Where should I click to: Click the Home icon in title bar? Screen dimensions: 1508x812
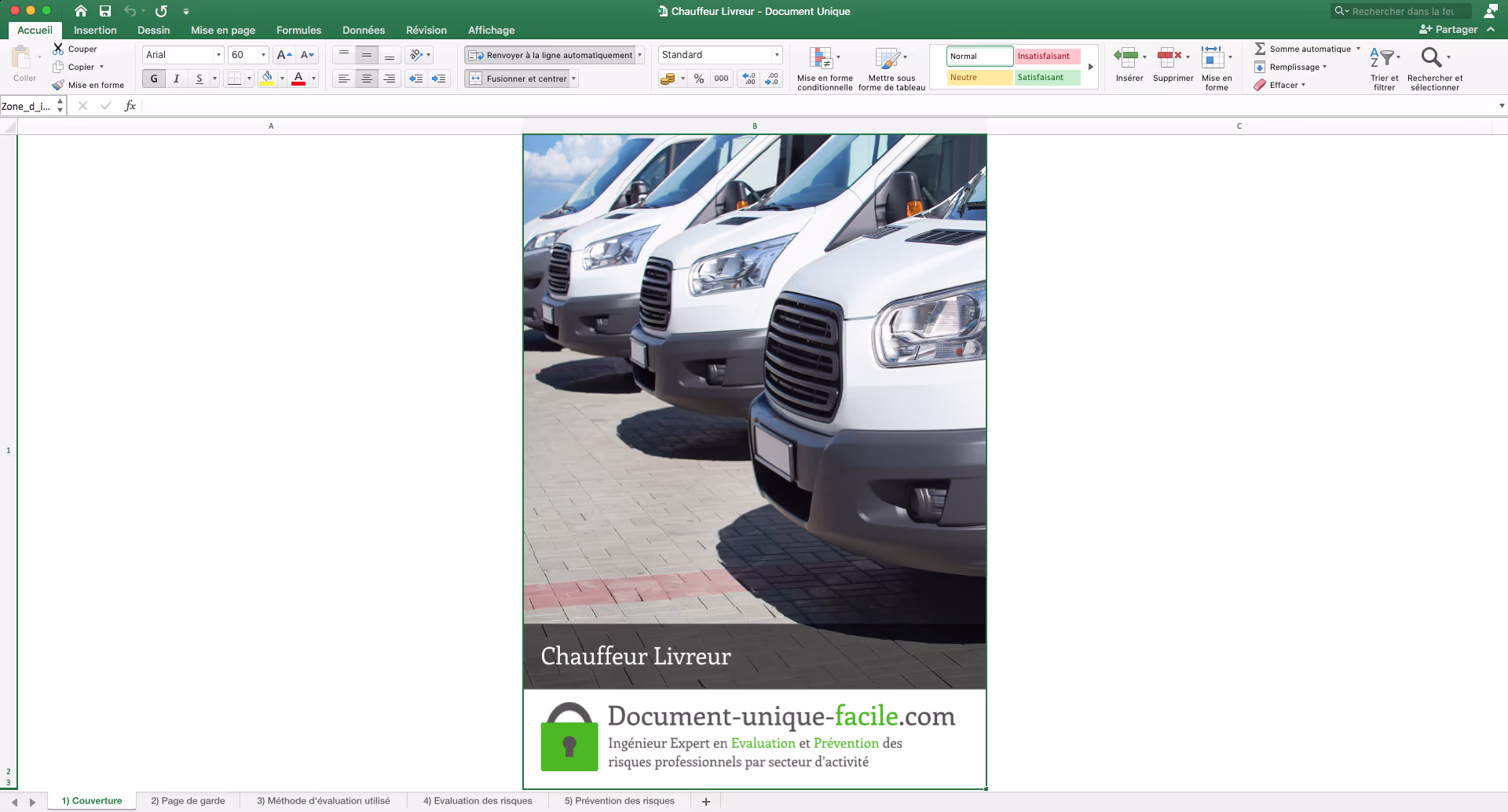point(81,11)
